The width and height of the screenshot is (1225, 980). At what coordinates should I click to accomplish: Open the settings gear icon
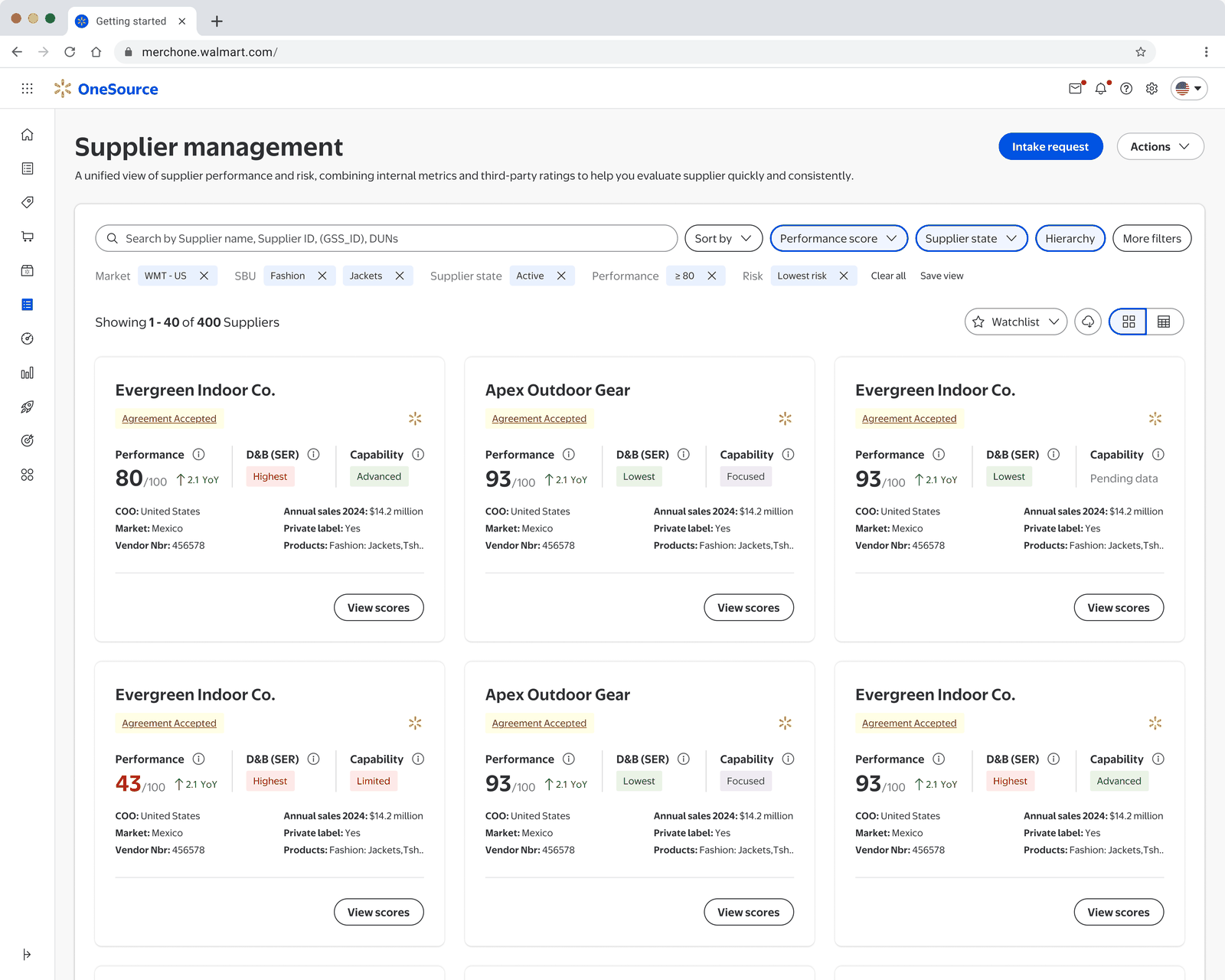pos(1151,89)
